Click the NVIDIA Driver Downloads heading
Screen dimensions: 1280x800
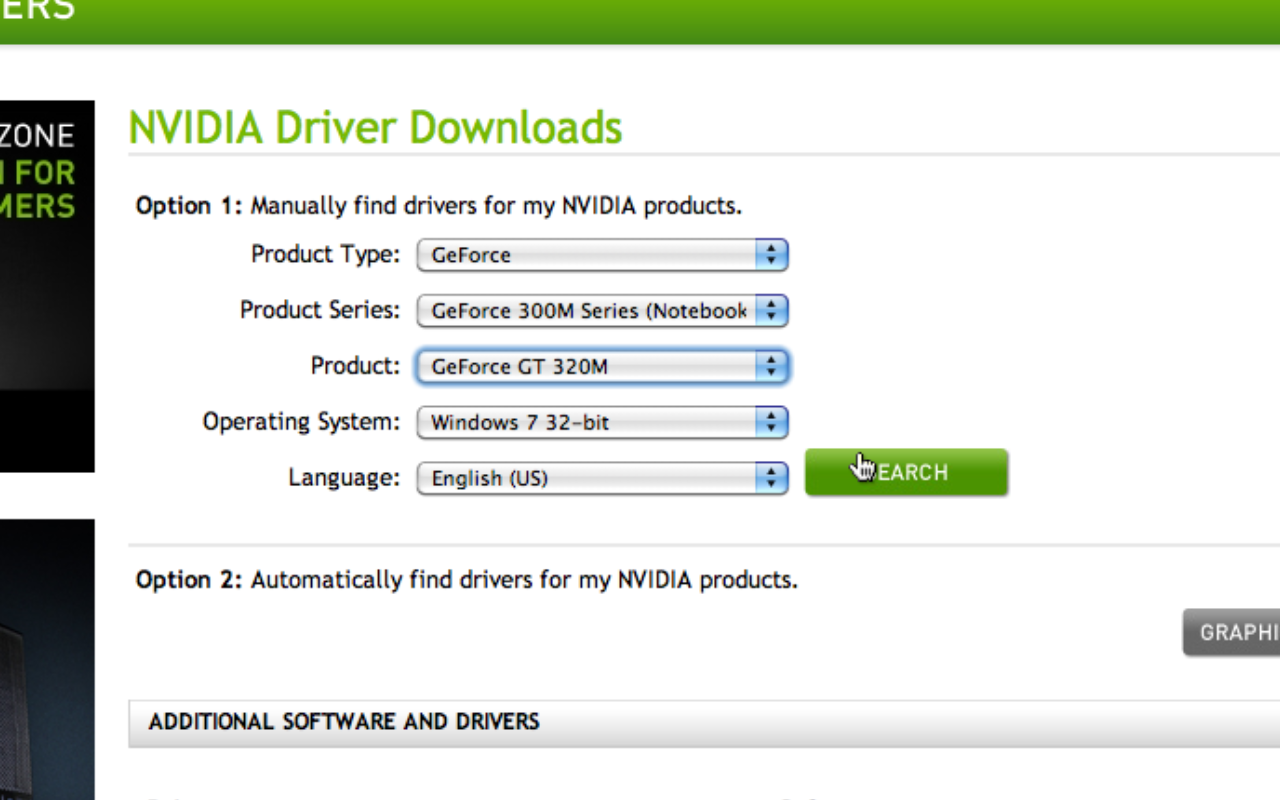[375, 128]
